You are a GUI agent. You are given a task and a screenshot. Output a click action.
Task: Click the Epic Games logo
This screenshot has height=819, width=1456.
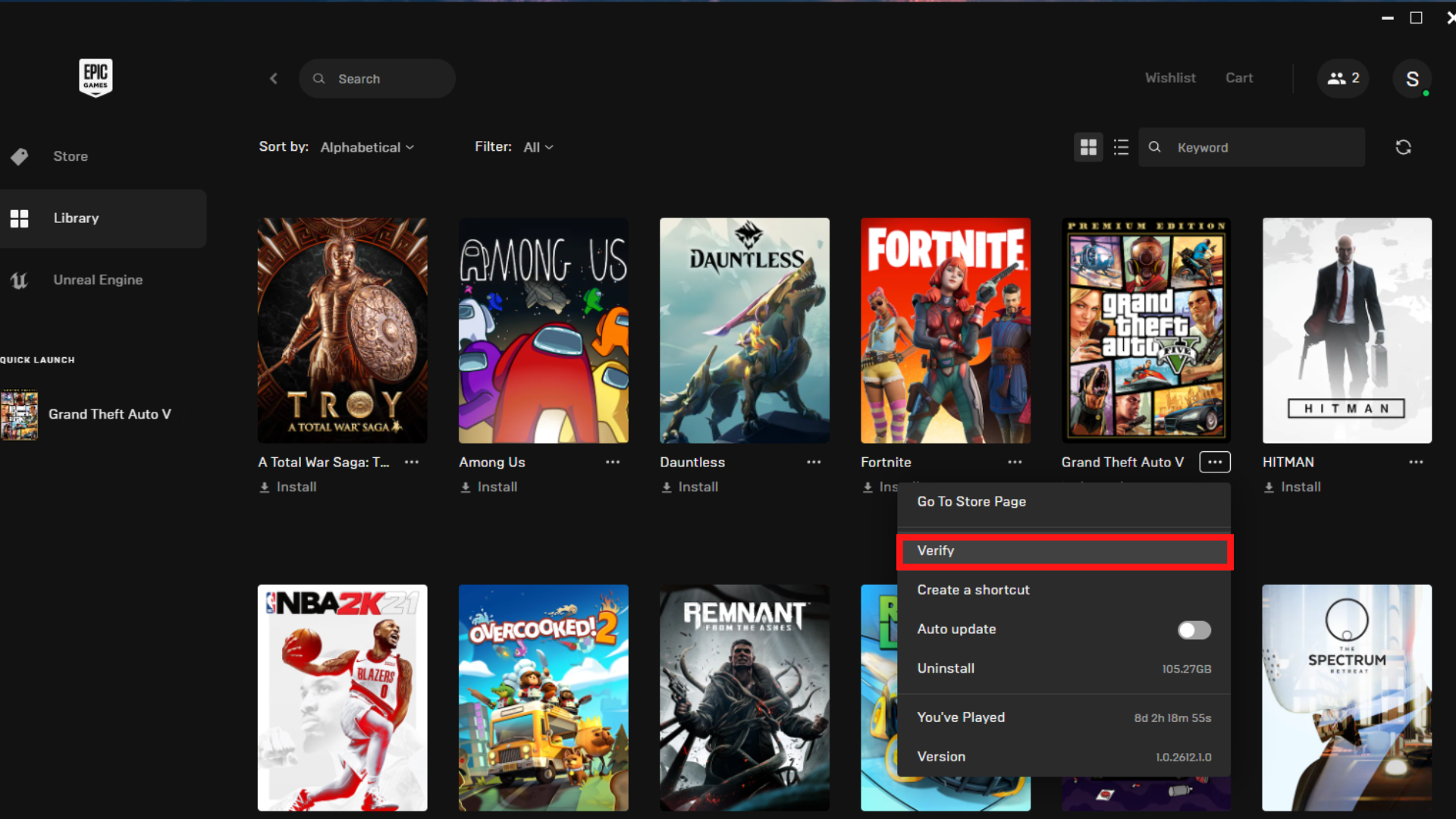96,77
